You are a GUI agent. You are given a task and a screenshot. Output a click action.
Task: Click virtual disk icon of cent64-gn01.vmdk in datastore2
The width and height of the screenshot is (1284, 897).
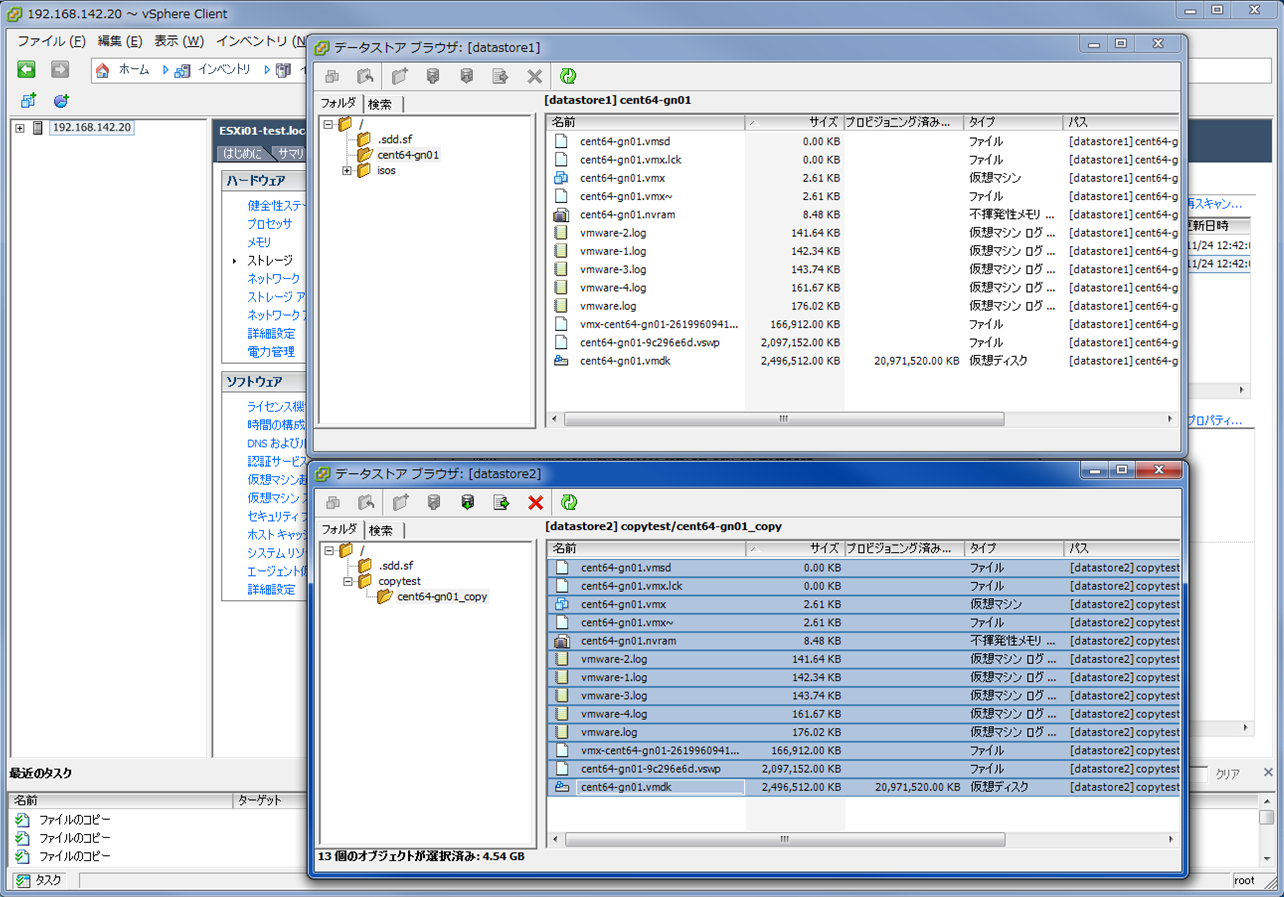click(562, 787)
